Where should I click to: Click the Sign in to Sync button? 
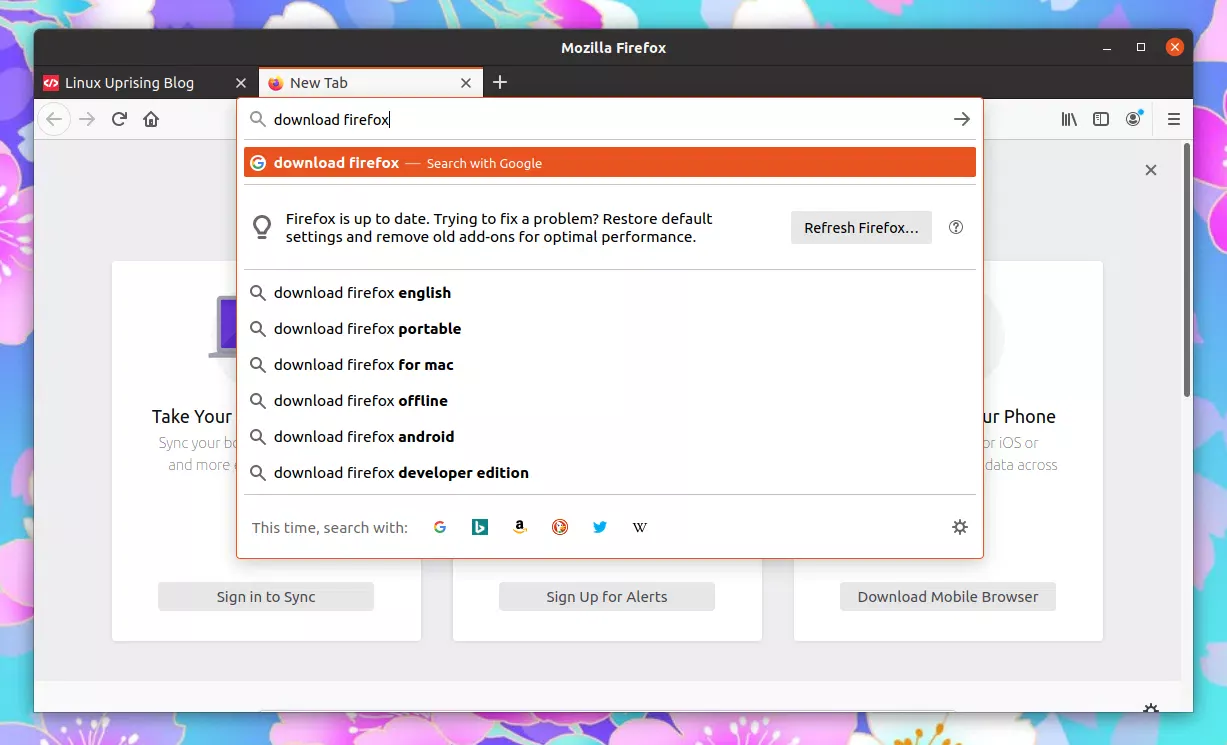click(x=266, y=597)
